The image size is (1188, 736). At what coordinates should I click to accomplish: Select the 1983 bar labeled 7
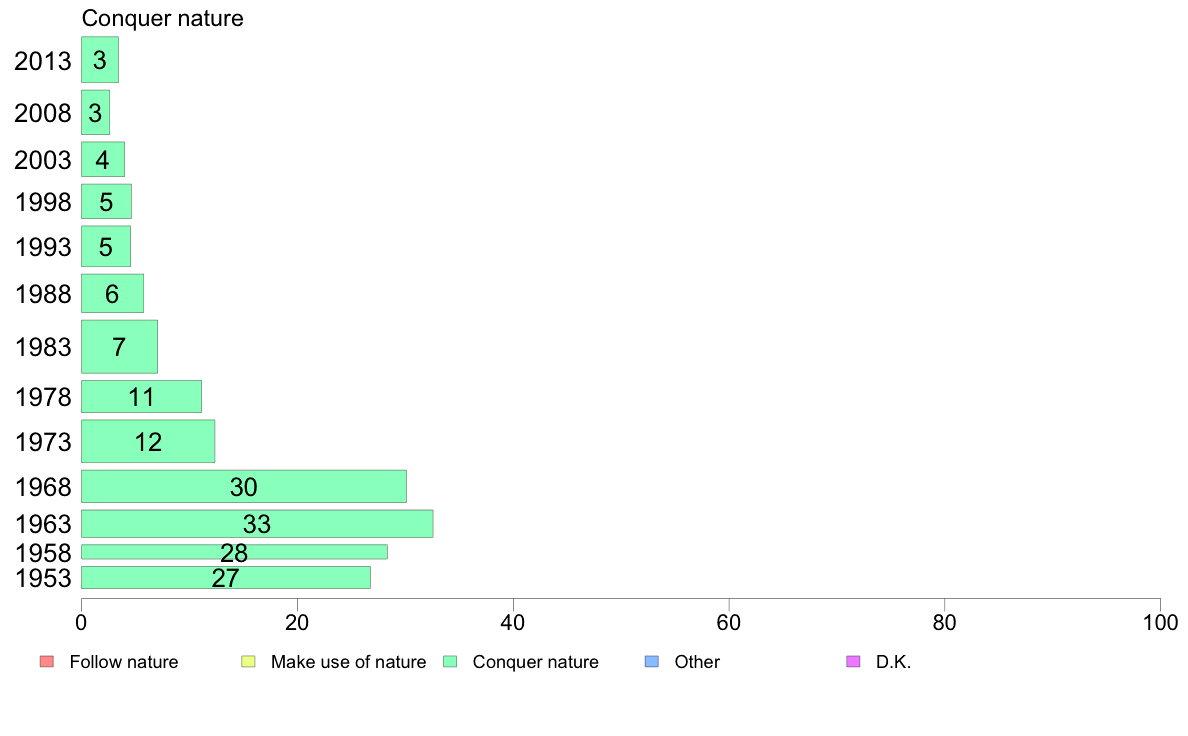point(119,346)
